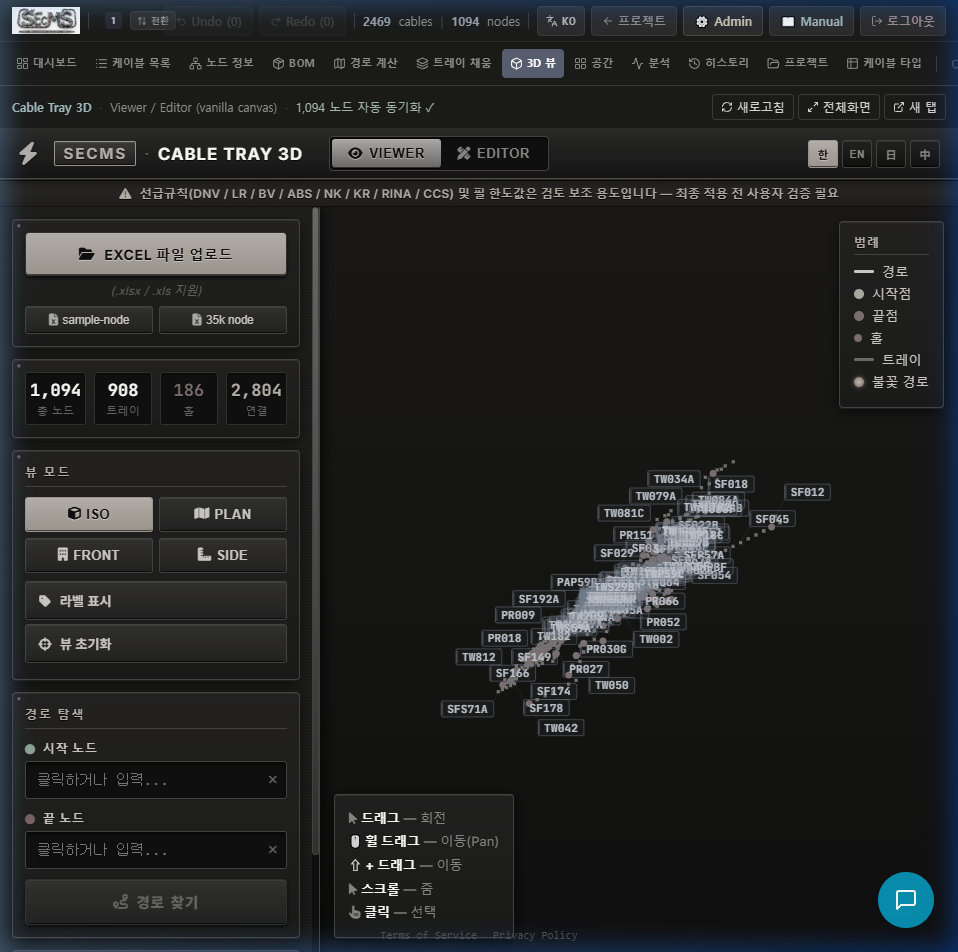The width and height of the screenshot is (958, 952).
Task: Open the 케이블 목록 tab
Action: click(133, 63)
